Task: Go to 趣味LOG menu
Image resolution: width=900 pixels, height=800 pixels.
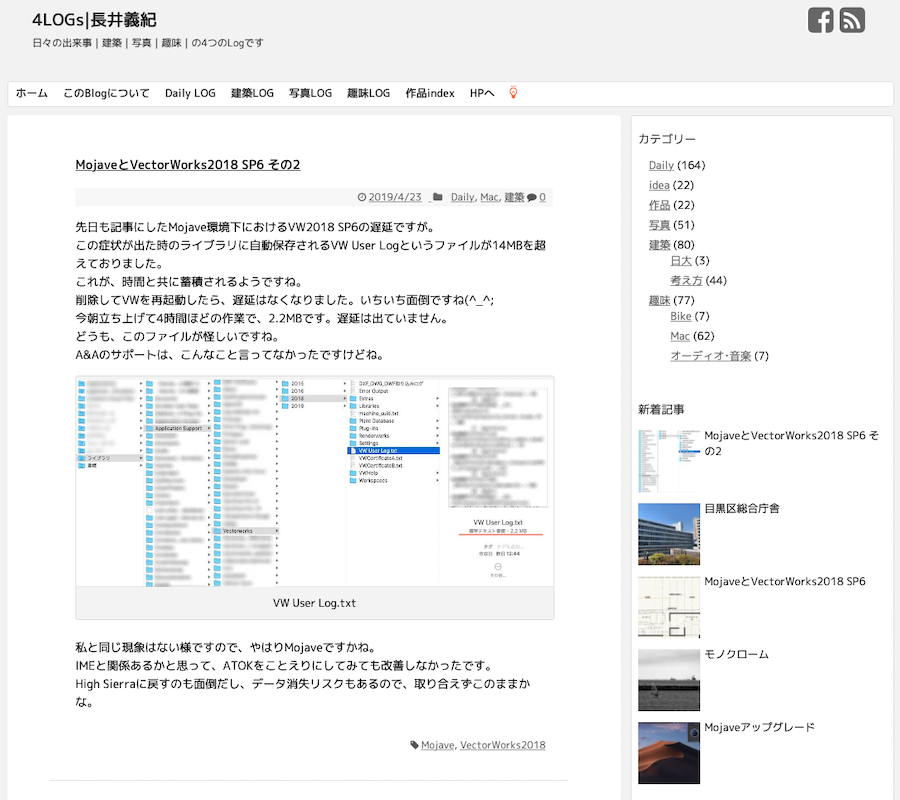Action: click(x=368, y=93)
